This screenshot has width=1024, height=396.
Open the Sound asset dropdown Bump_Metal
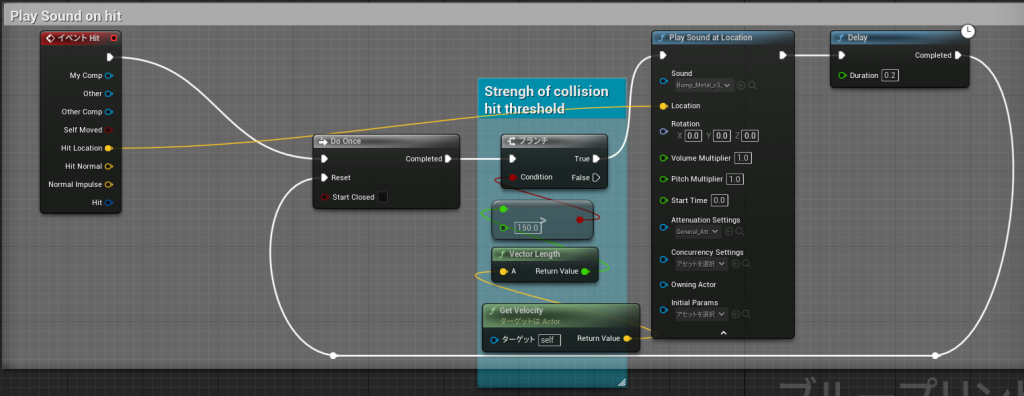tap(705, 85)
